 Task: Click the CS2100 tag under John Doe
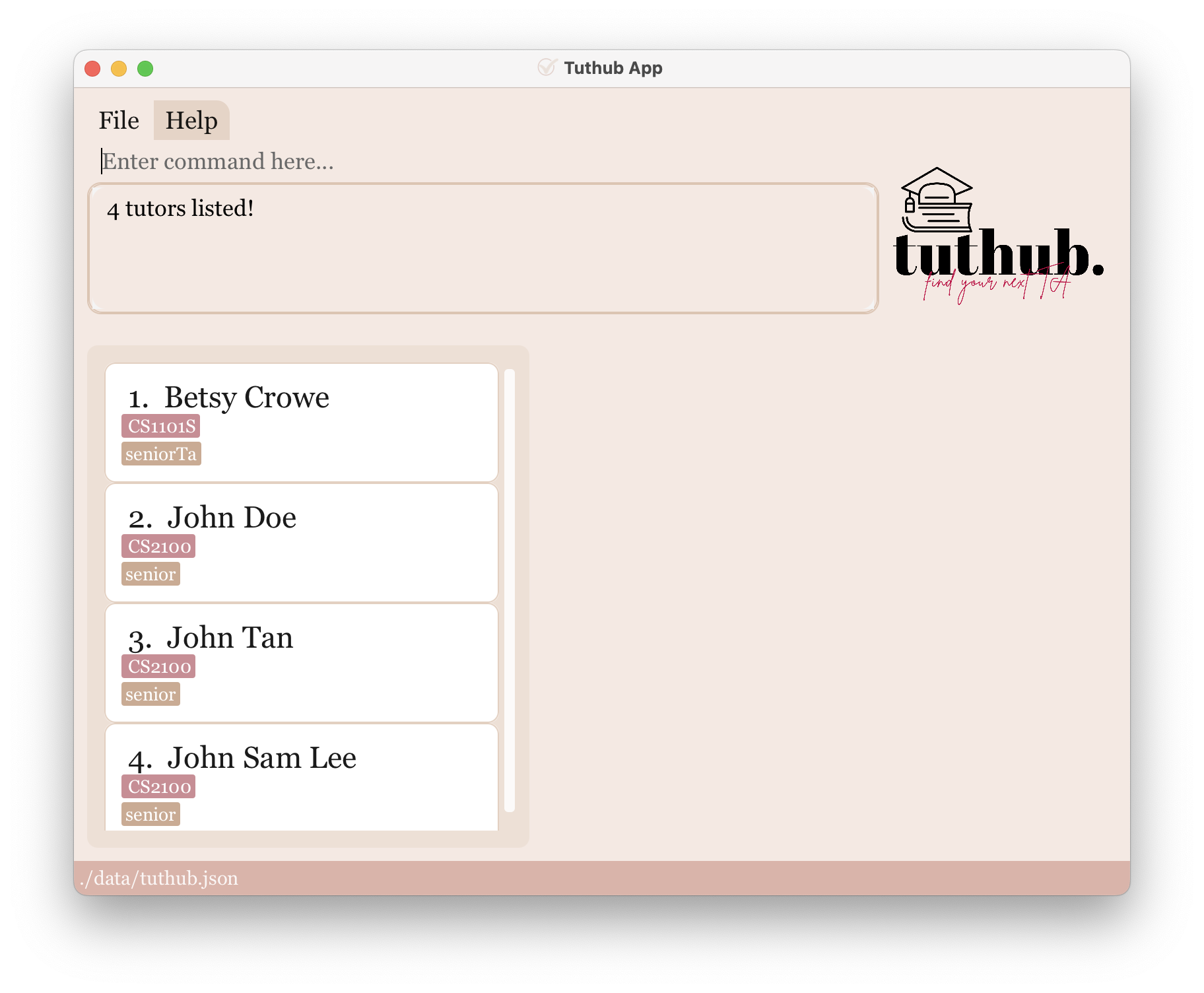tap(158, 547)
